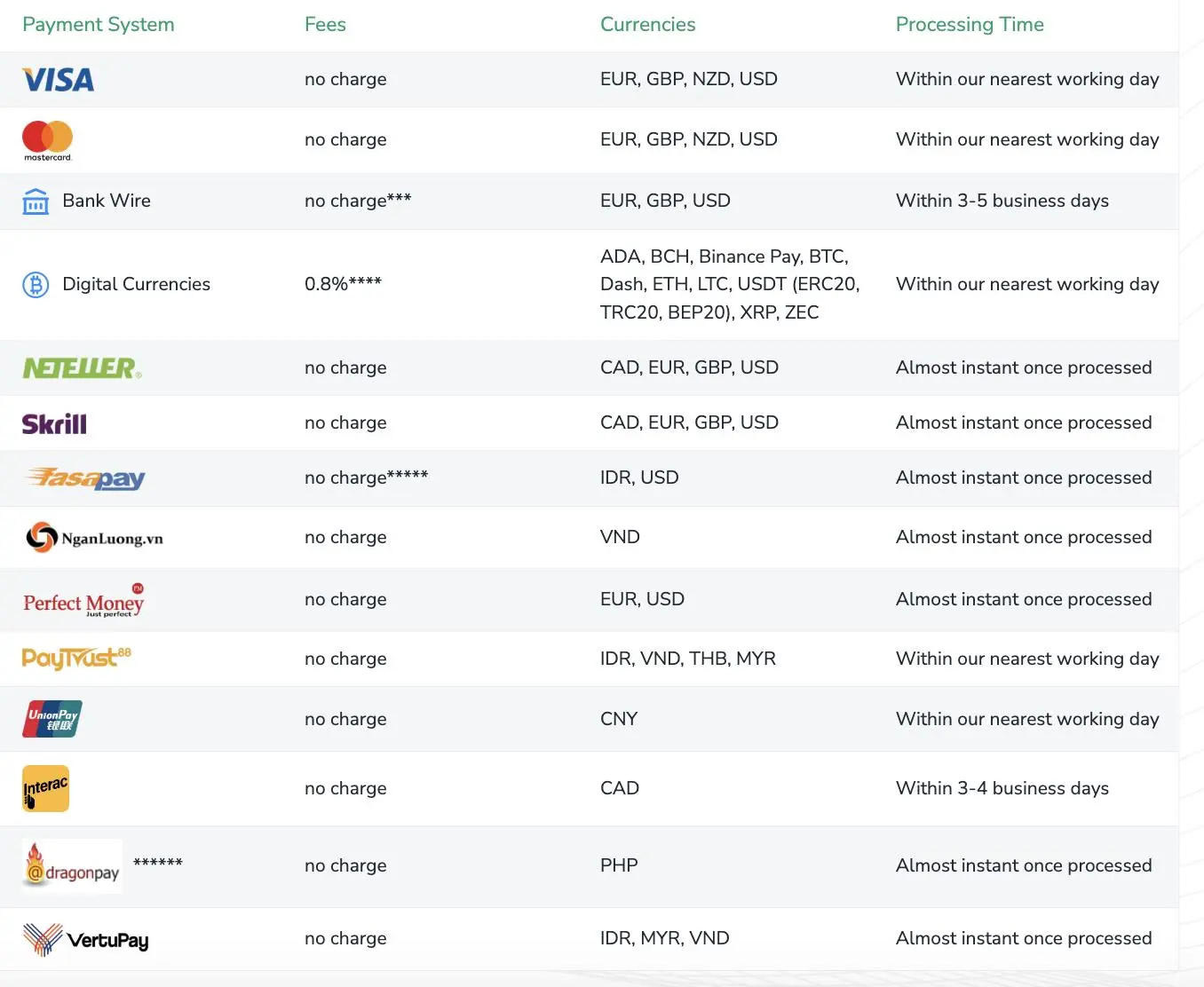Click the VertuPay 'no charge' fee
Viewport: 1204px width, 987px height.
345,938
